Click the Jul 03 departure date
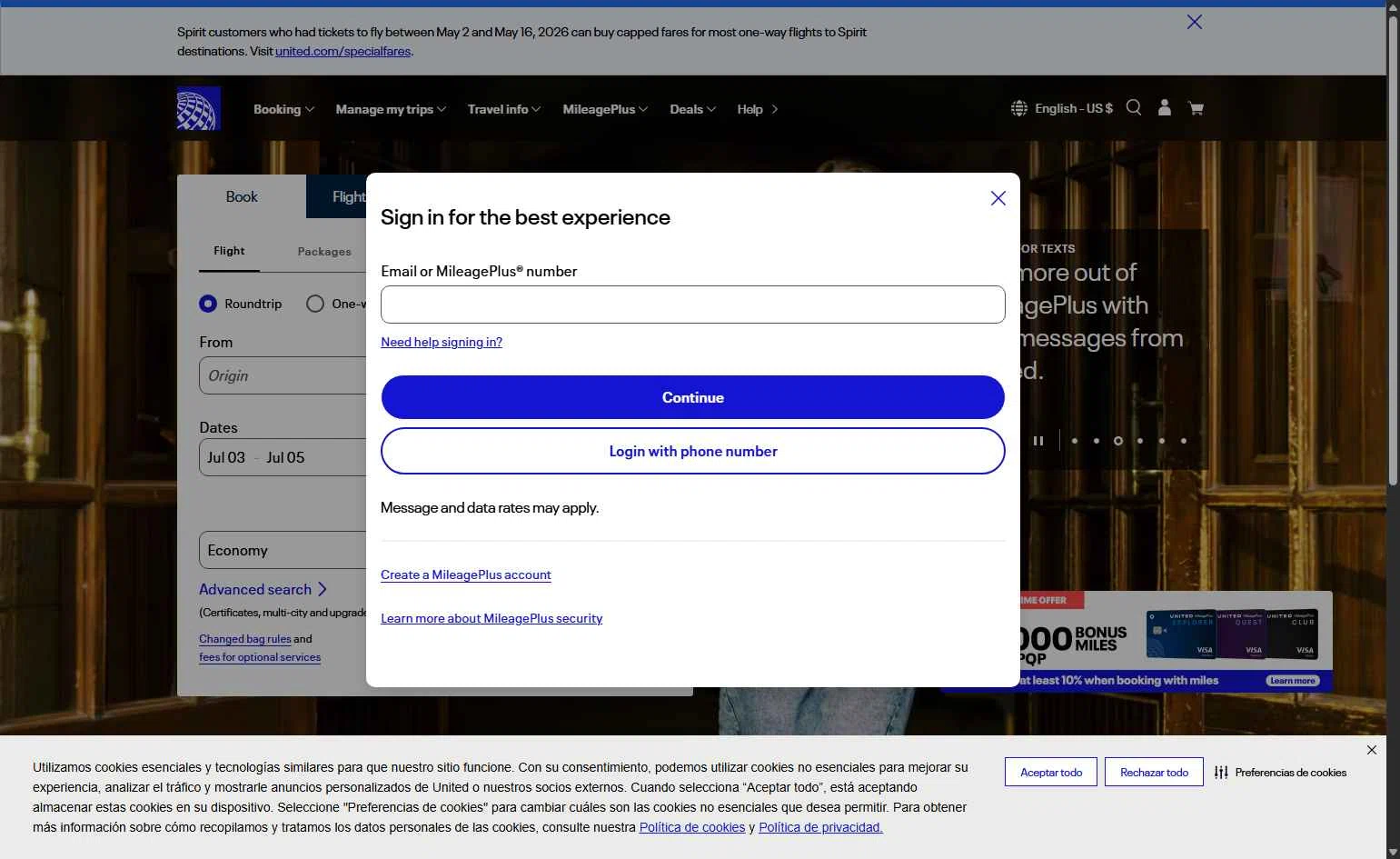1400x859 pixels. click(226, 457)
